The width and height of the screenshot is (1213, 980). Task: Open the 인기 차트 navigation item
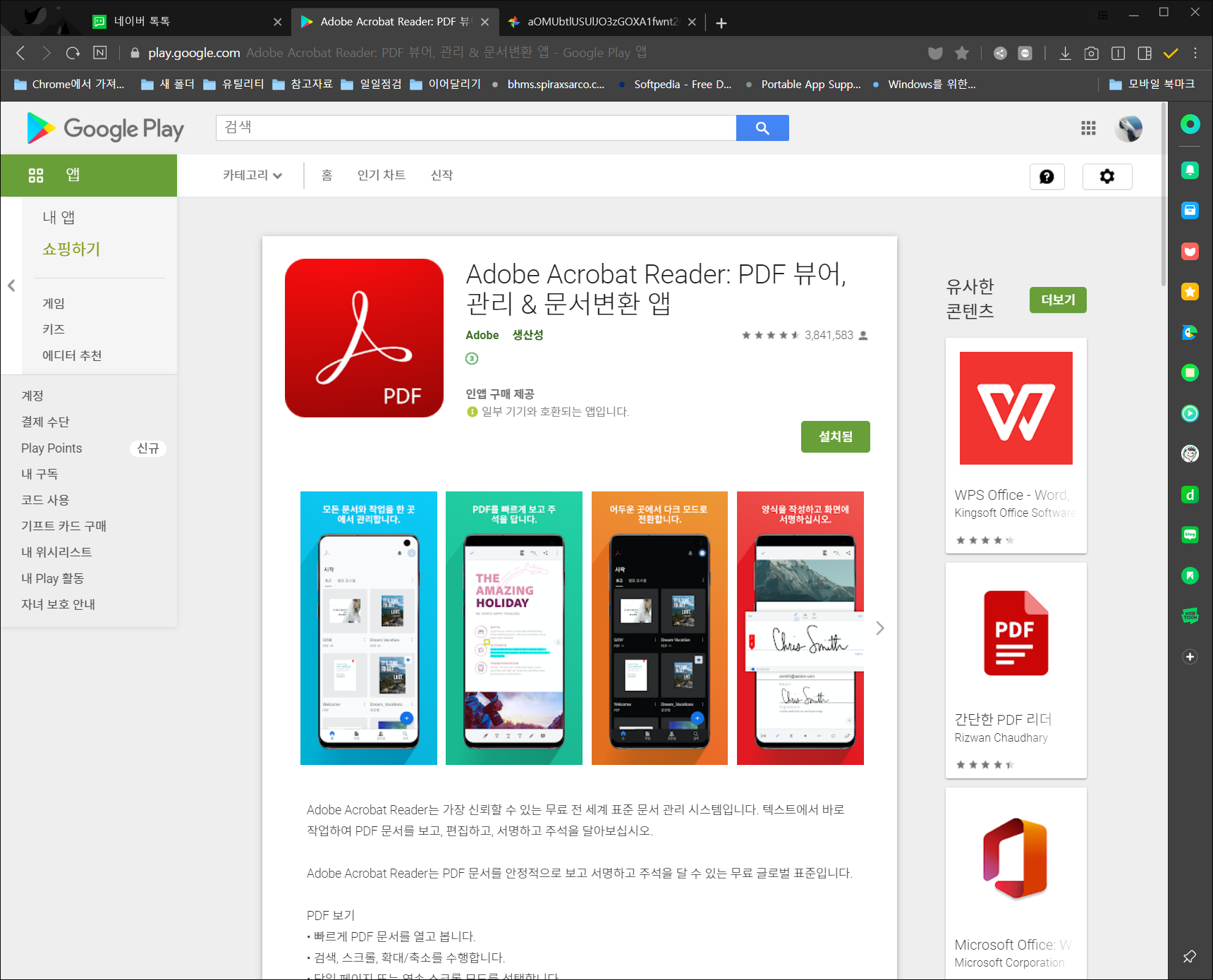(381, 175)
